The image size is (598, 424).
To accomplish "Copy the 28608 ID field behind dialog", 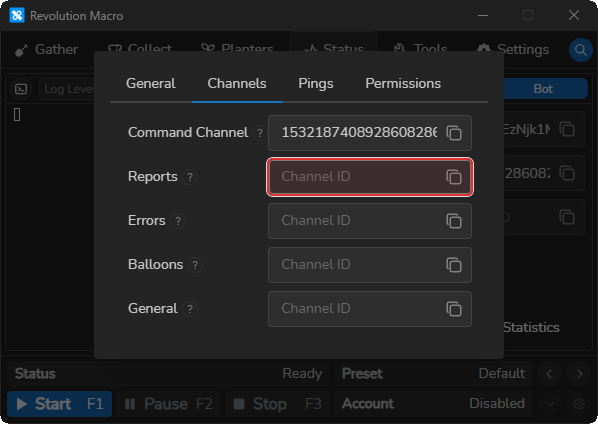I will point(567,173).
